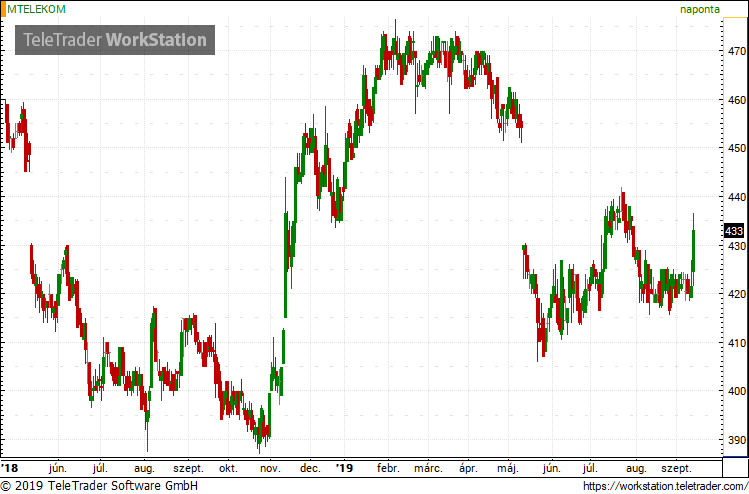Click the '18 year label on time axis

pos(9,467)
